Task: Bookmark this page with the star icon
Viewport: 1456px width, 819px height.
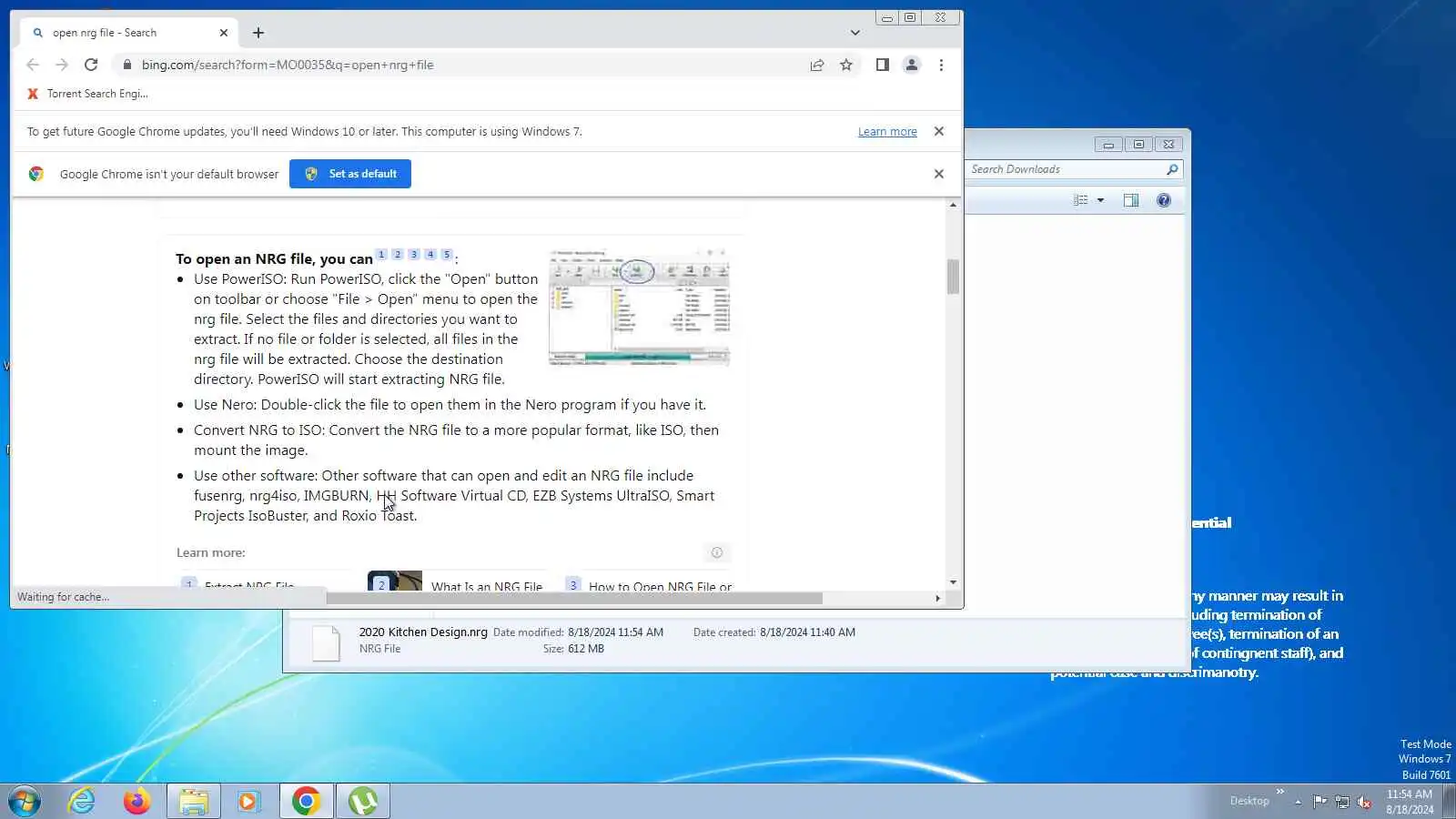Action: [846, 65]
